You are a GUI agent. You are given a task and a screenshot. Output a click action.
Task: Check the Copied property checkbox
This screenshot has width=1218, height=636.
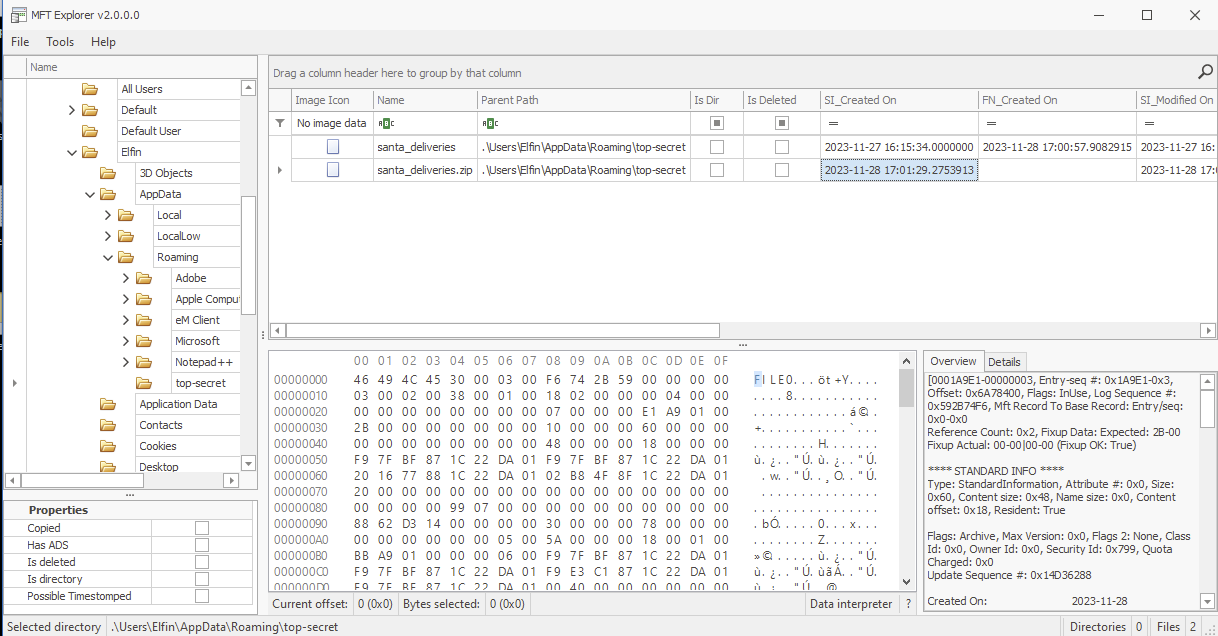click(202, 528)
